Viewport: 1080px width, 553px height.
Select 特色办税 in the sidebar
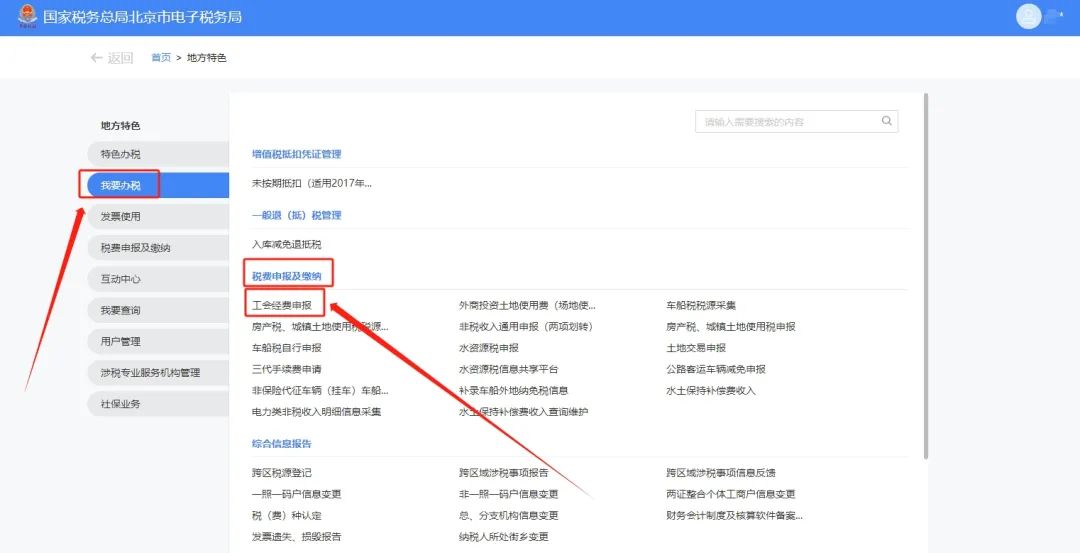121,155
